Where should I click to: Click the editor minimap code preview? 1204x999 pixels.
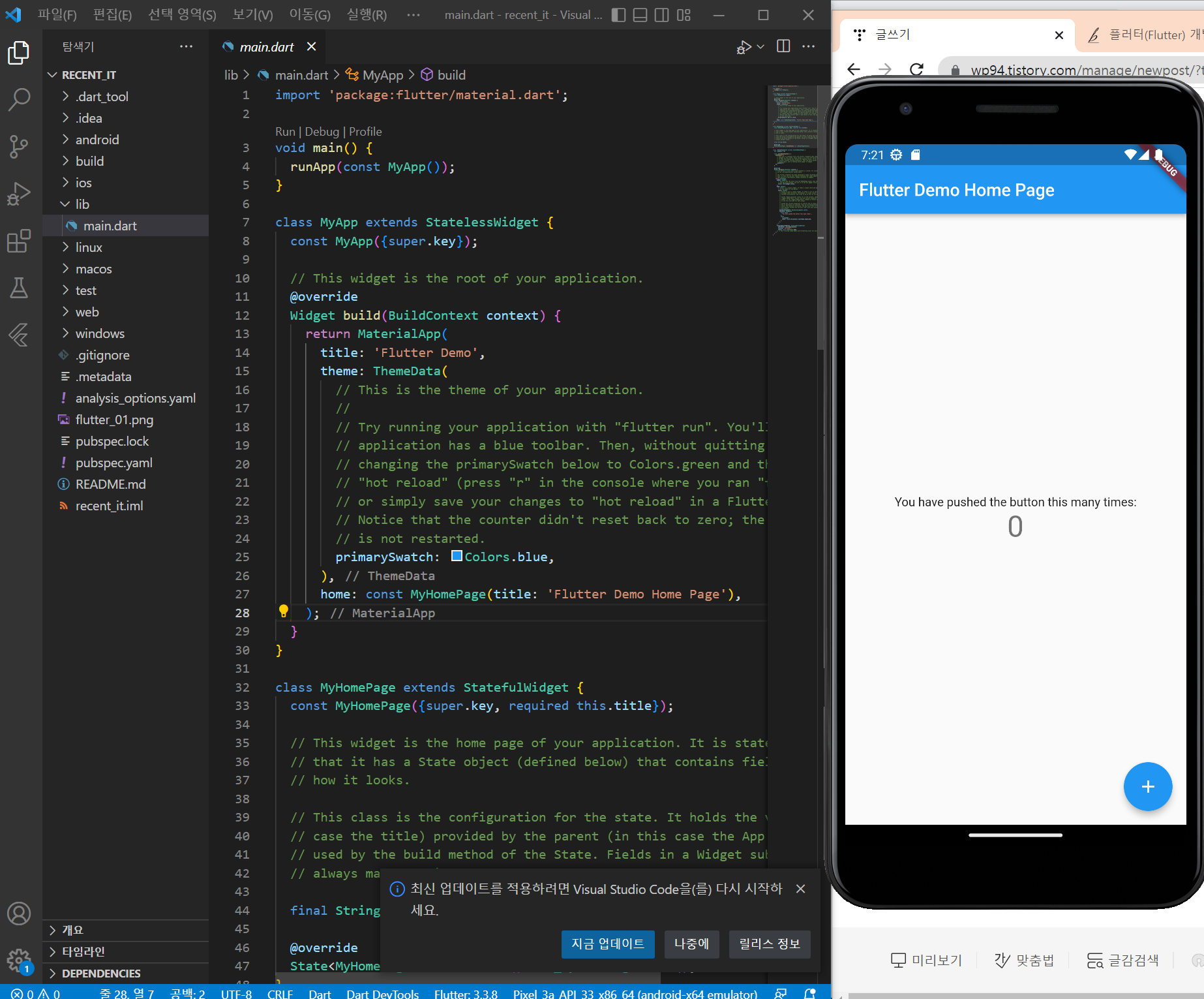click(793, 159)
